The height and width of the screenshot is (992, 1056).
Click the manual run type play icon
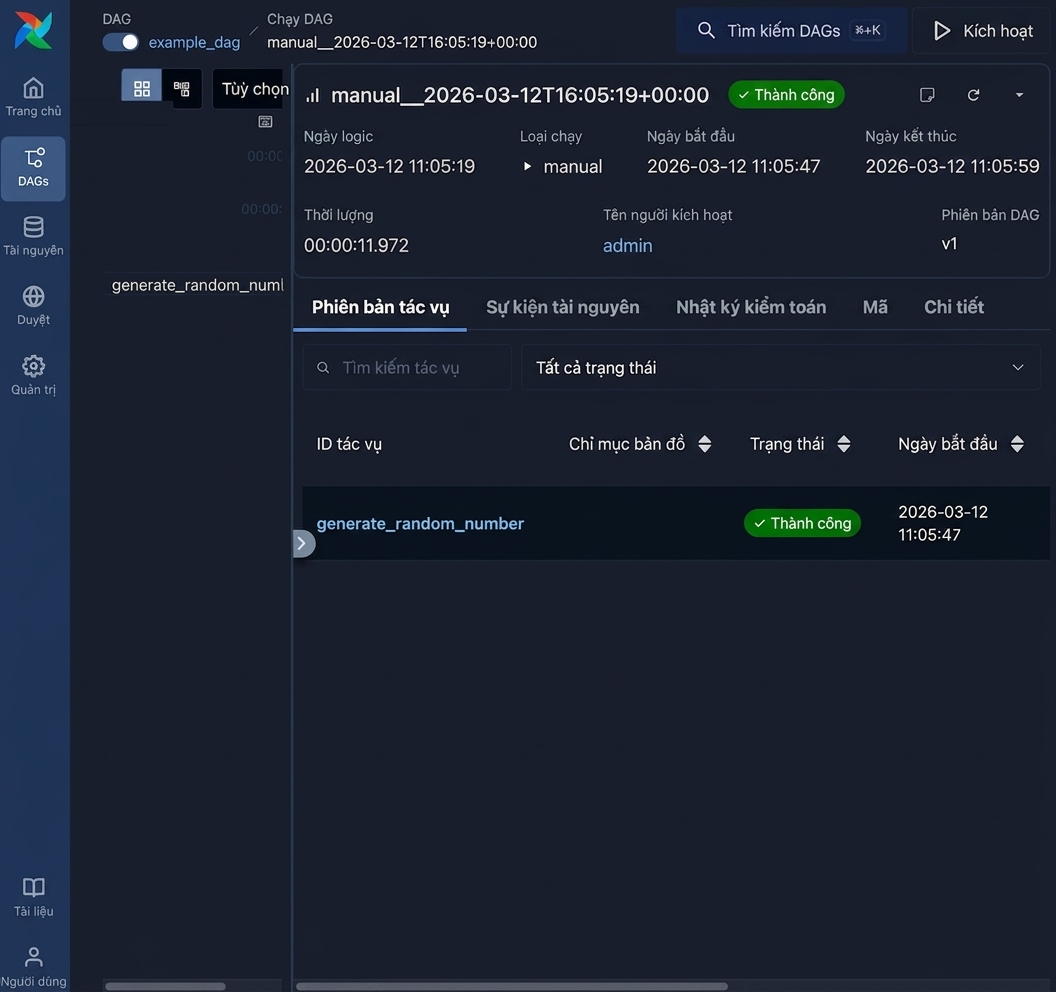527,166
